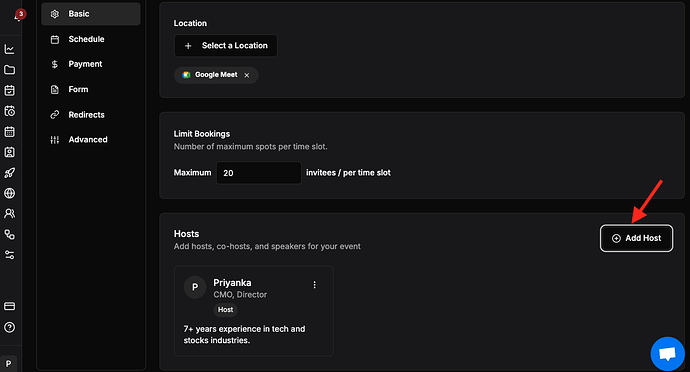Click the Select a Location button
The height and width of the screenshot is (372, 690).
coord(226,46)
